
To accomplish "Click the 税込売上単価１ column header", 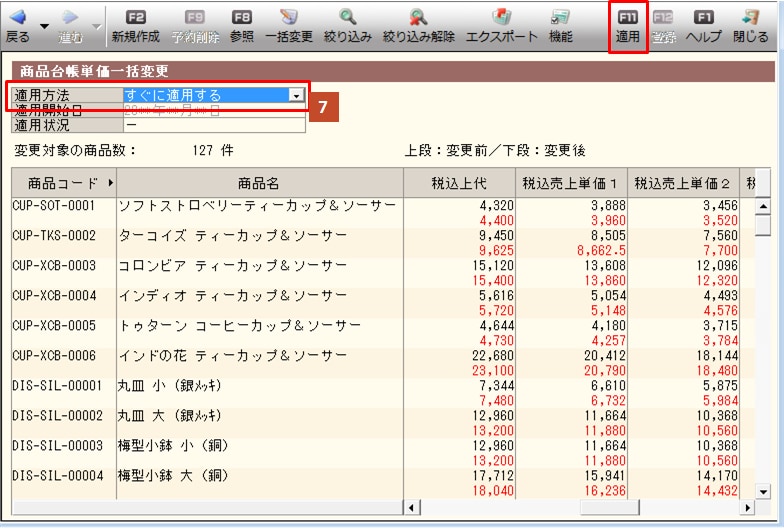I will [571, 183].
